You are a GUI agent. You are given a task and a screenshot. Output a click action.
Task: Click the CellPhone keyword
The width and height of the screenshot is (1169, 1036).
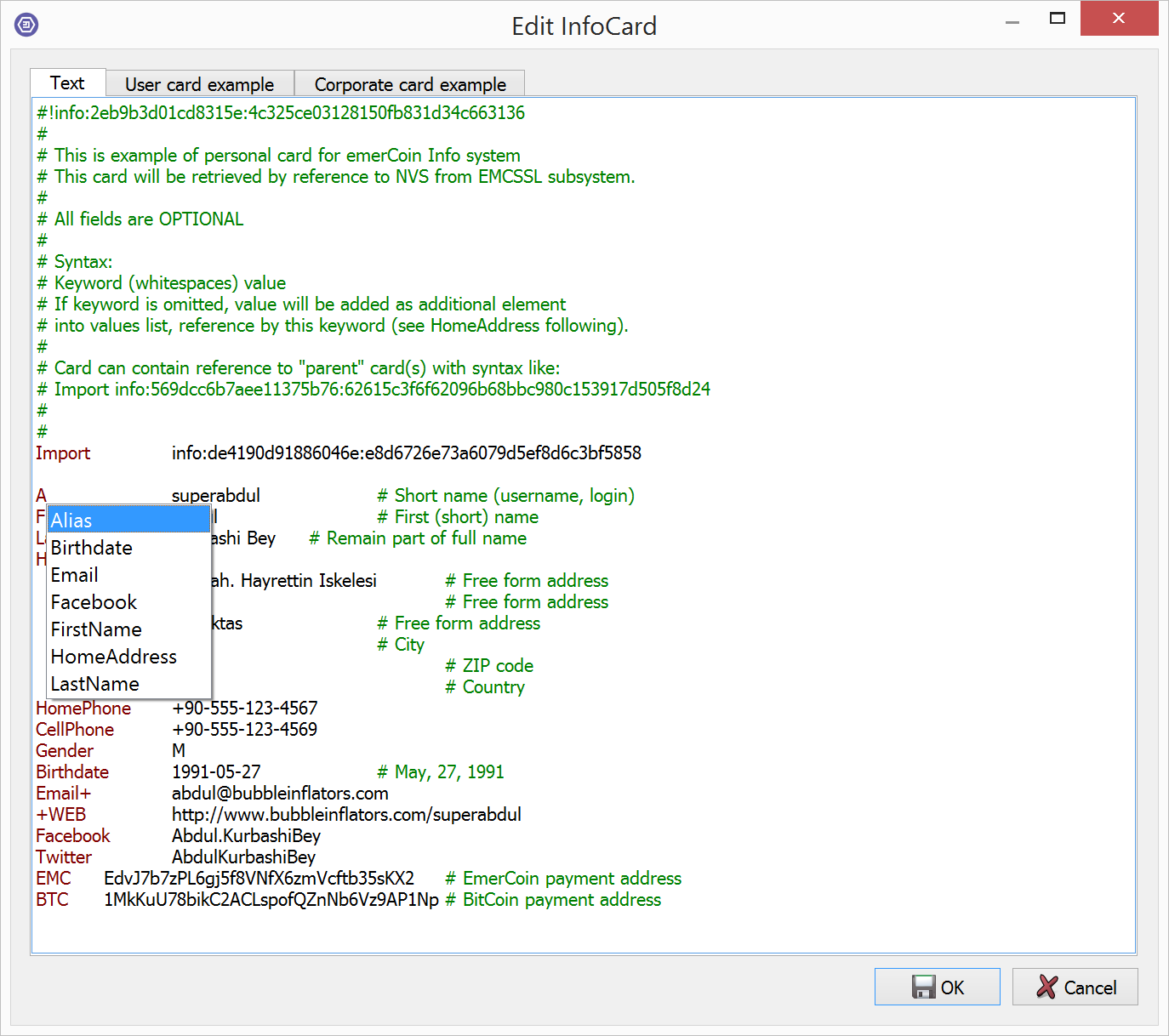pos(75,729)
